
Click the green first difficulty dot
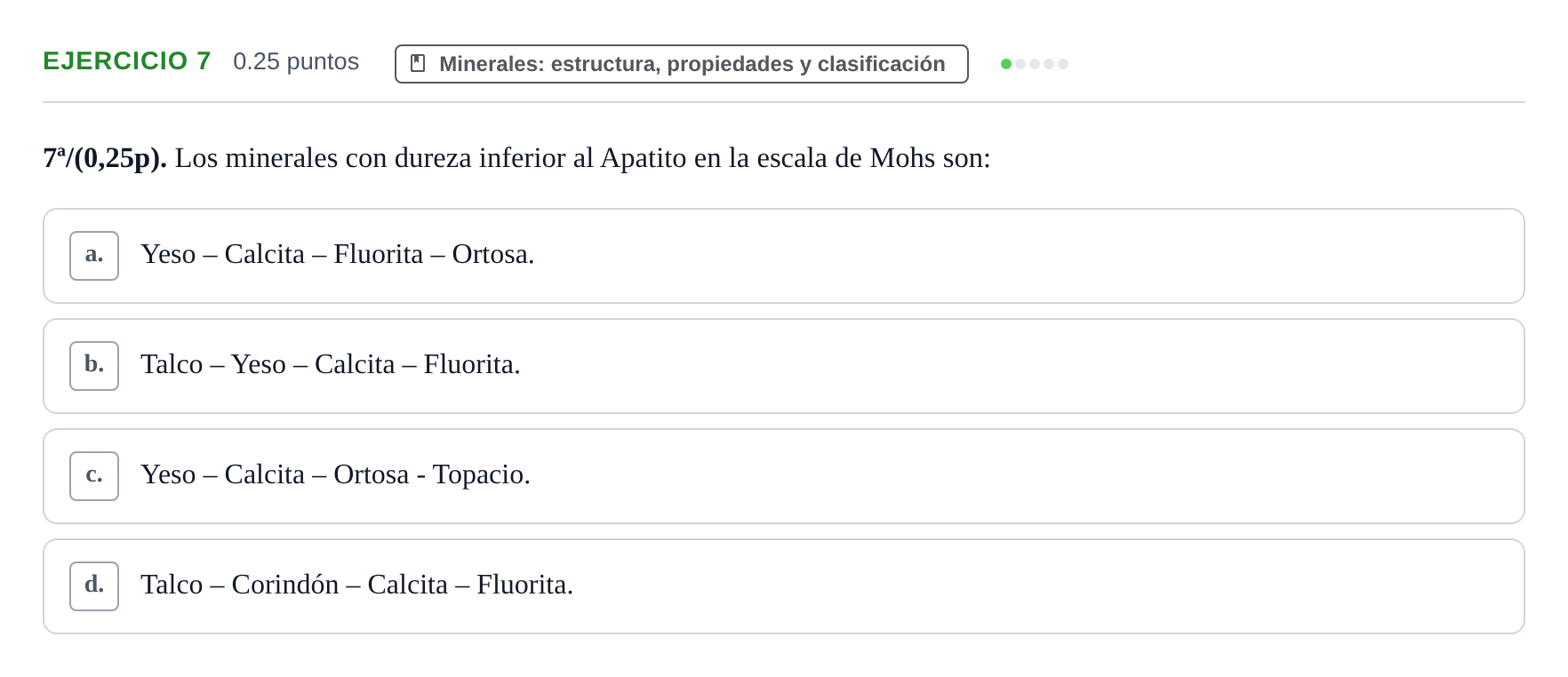tap(1006, 64)
